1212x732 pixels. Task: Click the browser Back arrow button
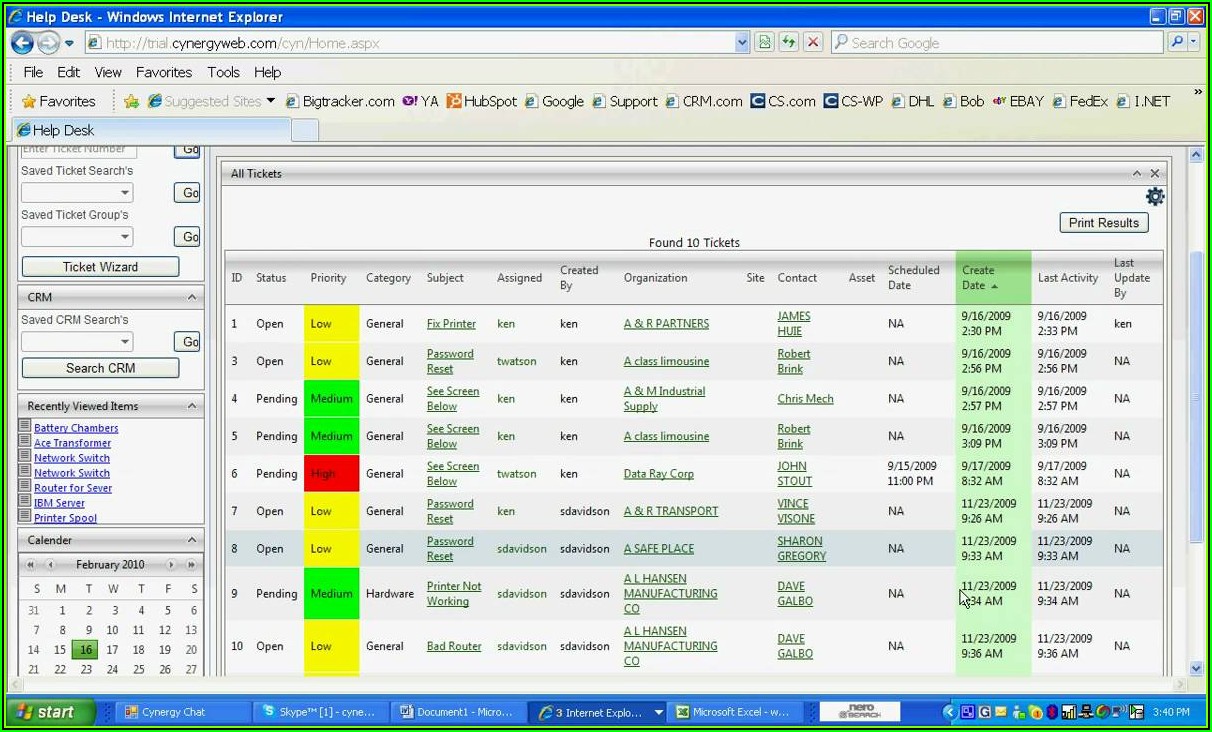(x=22, y=43)
